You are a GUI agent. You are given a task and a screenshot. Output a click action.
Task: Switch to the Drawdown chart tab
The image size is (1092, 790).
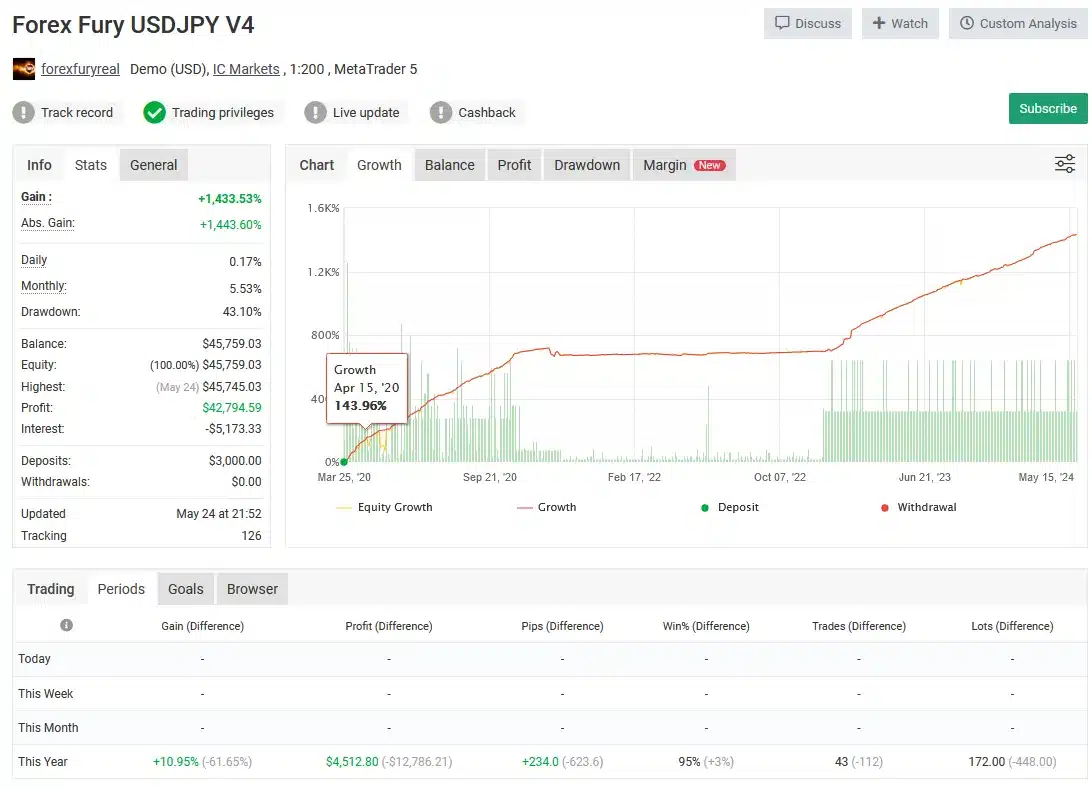coord(587,165)
